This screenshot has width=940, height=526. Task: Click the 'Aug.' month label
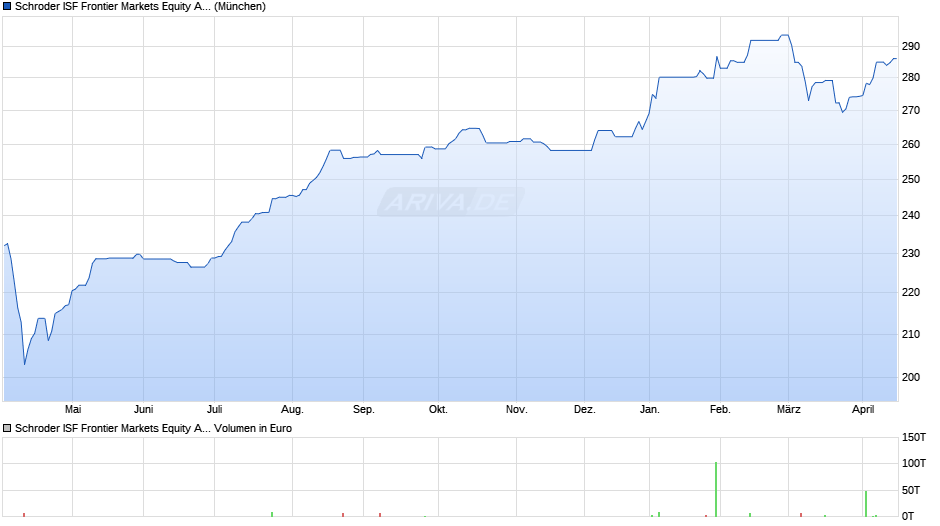pos(293,410)
